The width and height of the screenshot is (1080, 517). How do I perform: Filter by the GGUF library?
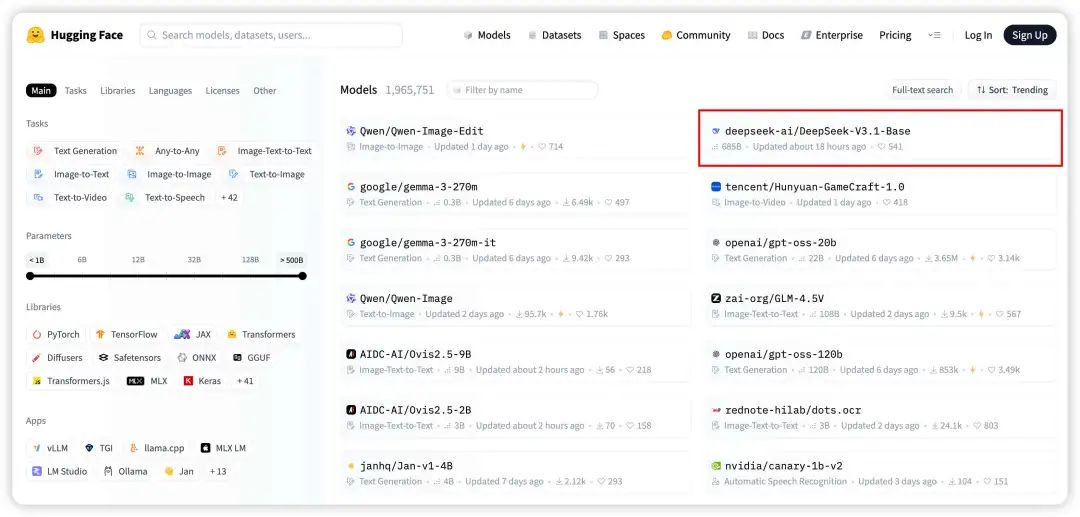[251, 358]
